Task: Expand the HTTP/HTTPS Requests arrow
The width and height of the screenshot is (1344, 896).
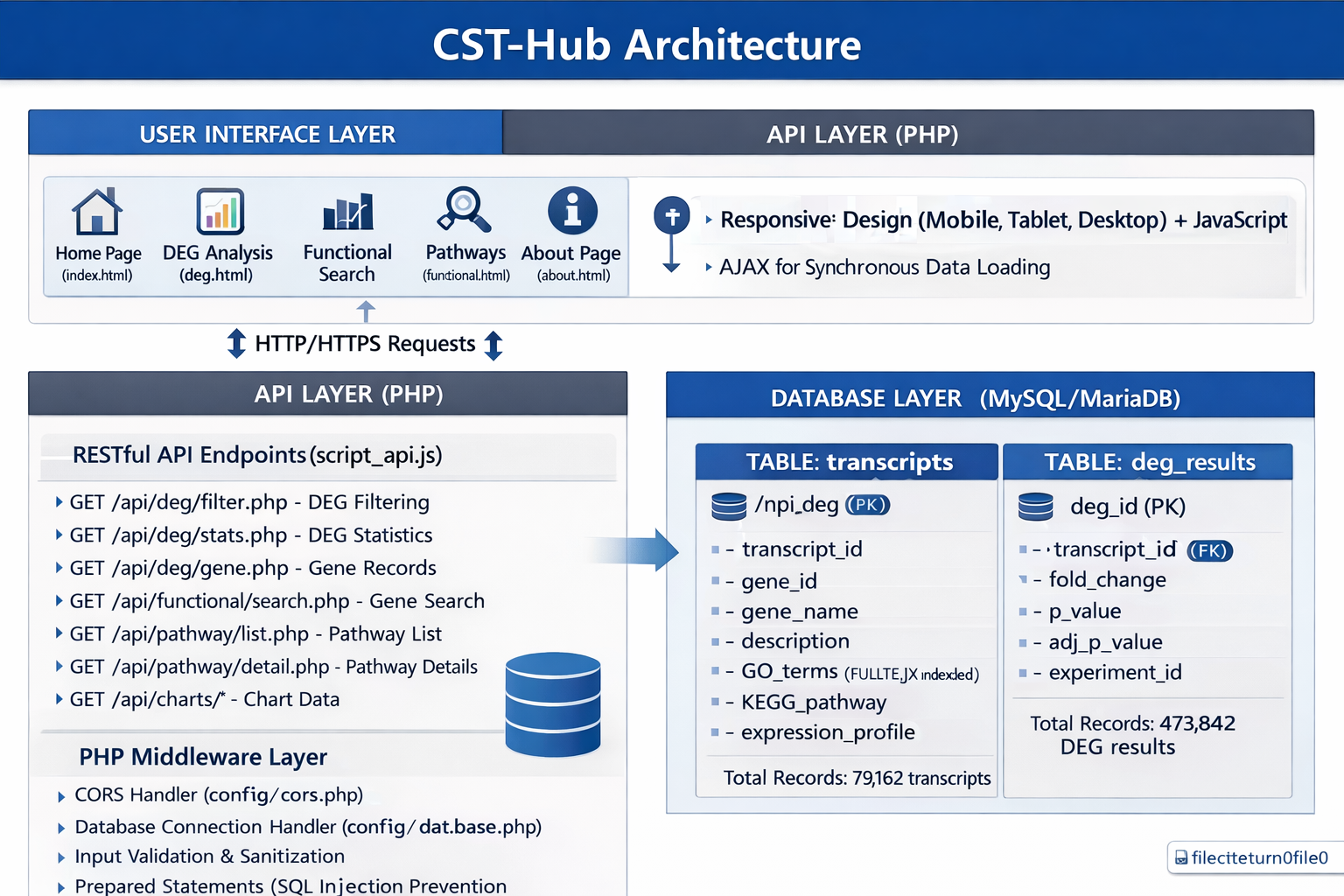Action: point(365,343)
